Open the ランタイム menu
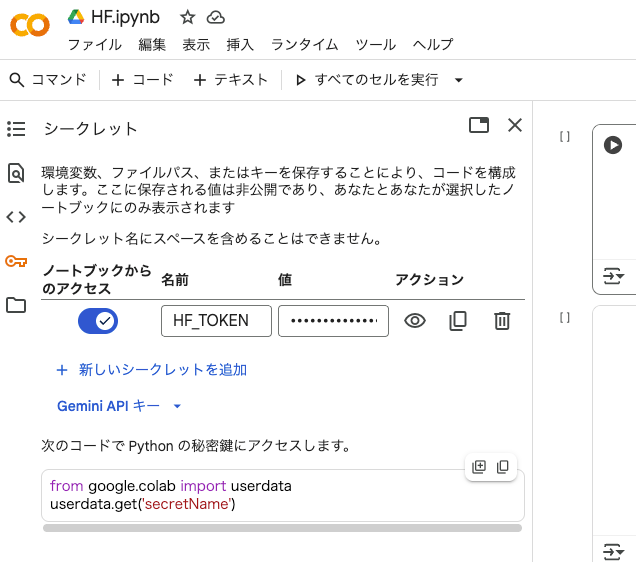Viewport: 636px width, 562px height. click(305, 45)
